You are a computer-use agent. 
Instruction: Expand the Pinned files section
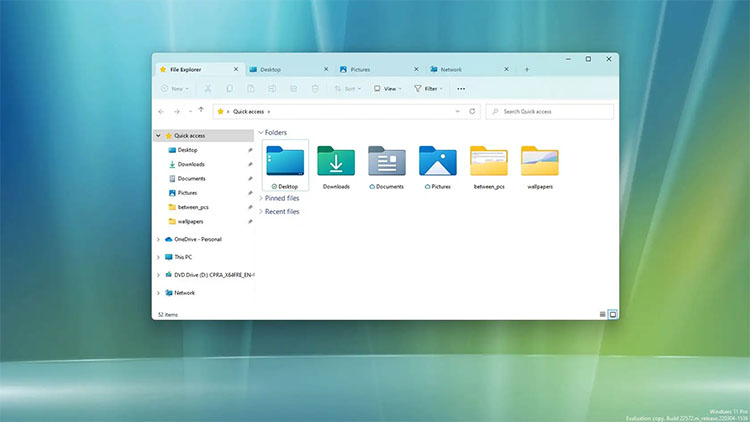[261, 198]
